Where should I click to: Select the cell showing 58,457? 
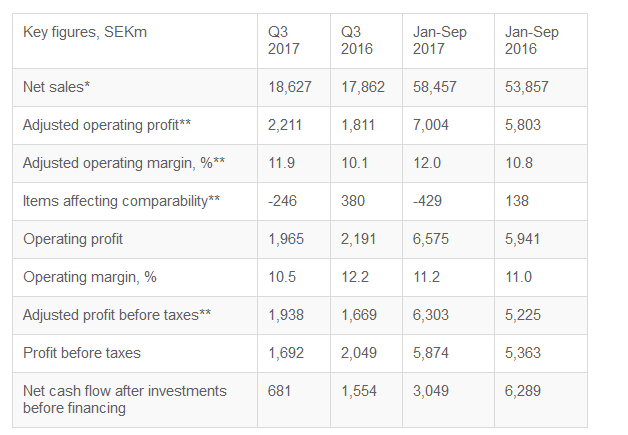coord(434,87)
